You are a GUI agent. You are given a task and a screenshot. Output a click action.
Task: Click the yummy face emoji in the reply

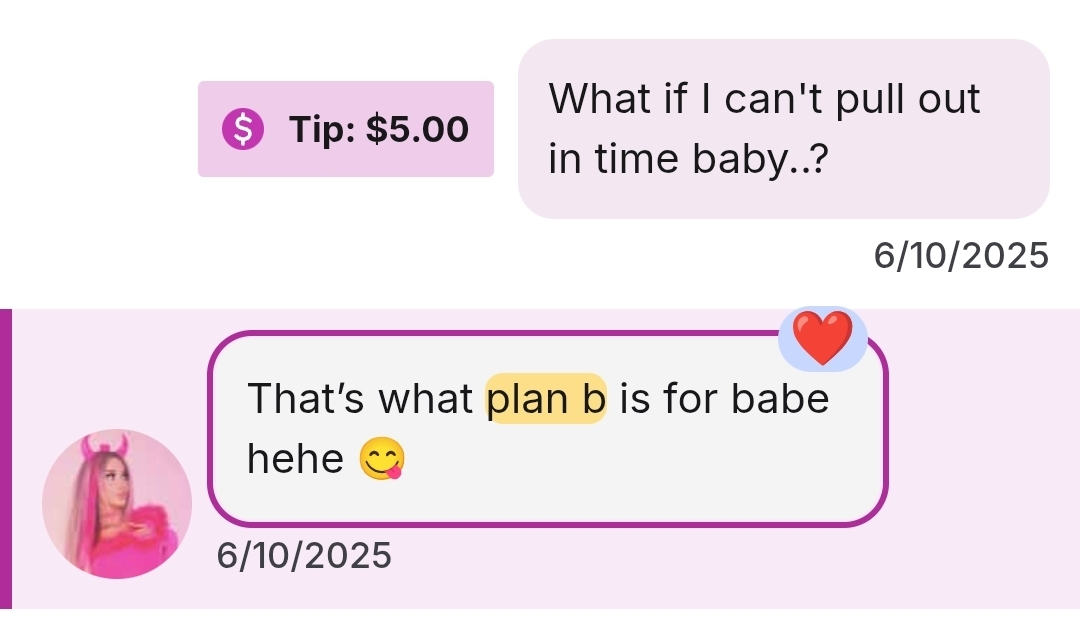point(385,459)
